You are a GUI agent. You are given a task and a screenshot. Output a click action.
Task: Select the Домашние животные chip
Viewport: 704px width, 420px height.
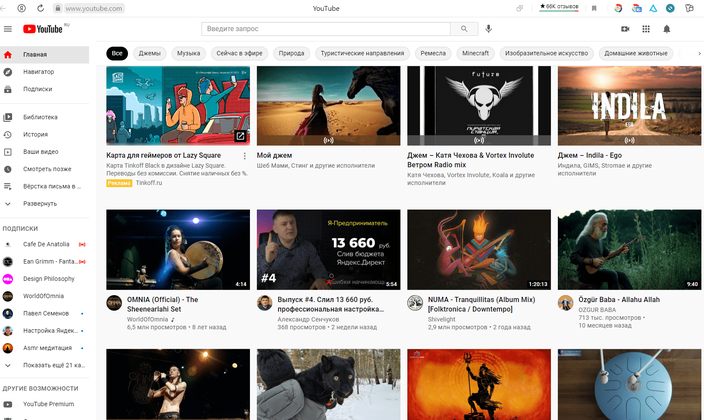click(x=636, y=53)
